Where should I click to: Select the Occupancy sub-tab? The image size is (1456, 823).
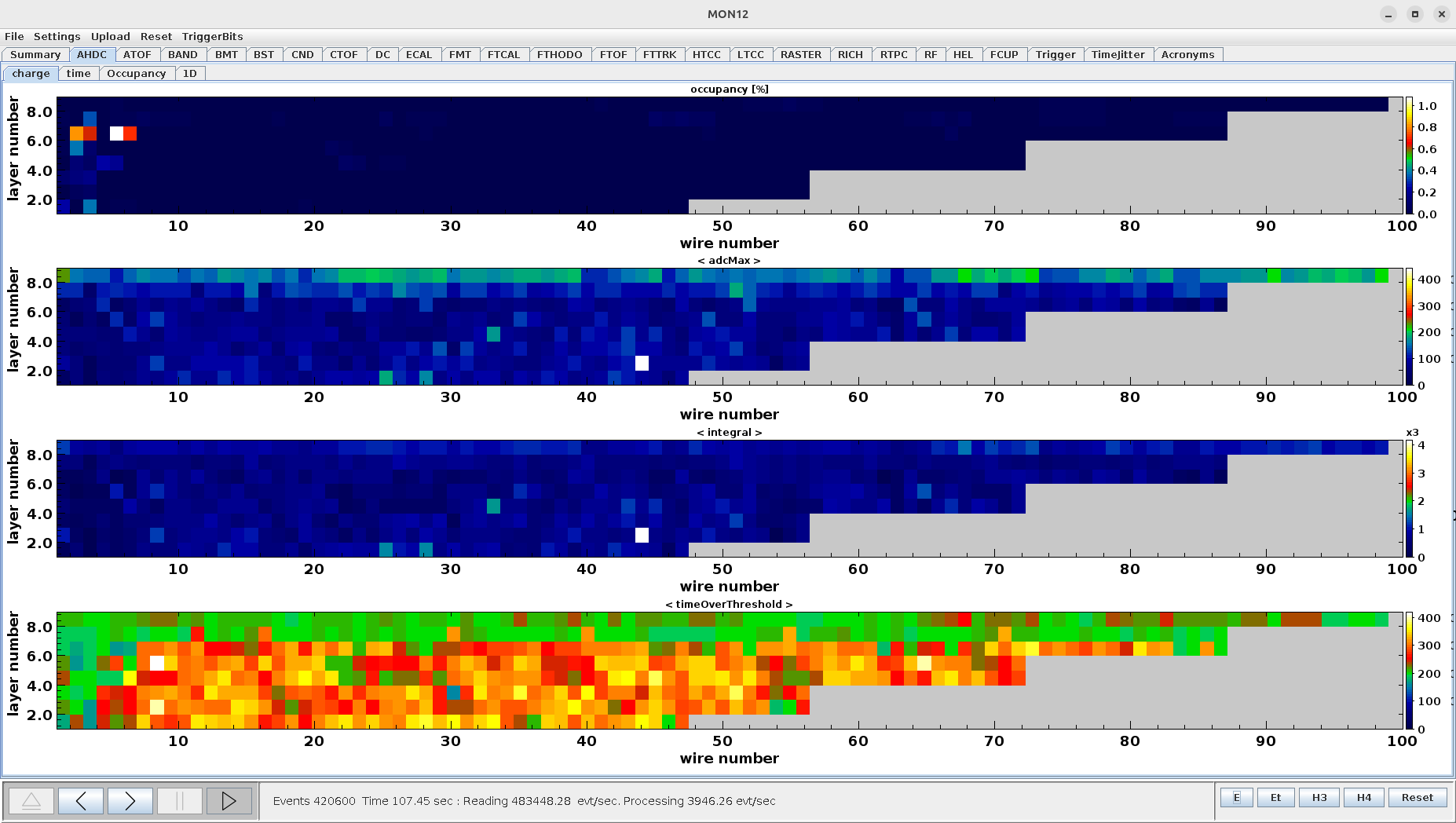(137, 73)
